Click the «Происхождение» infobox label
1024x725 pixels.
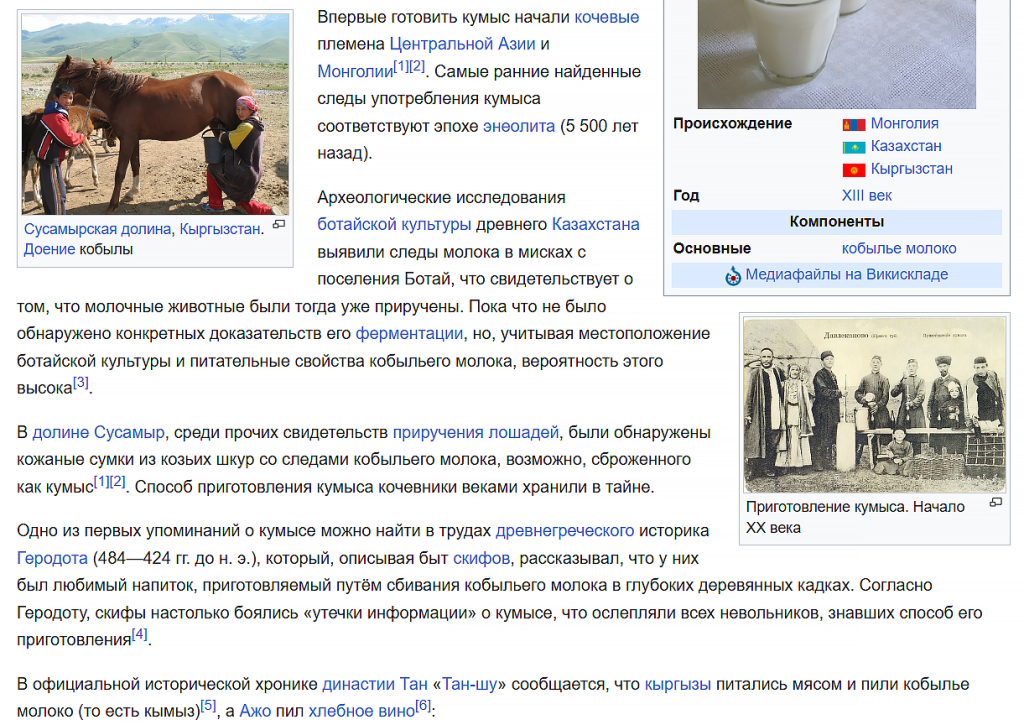coord(732,123)
